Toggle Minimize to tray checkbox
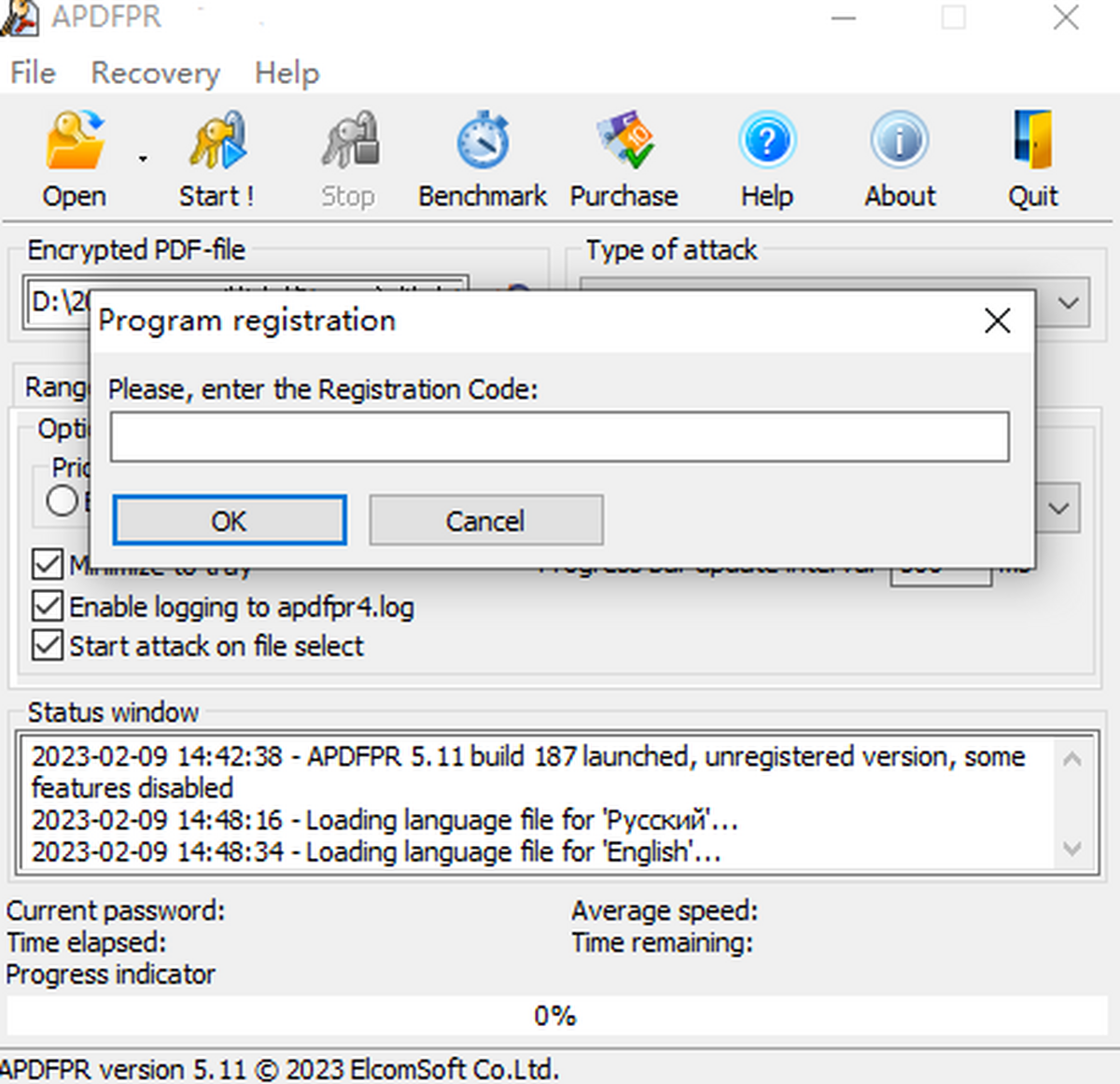The height and width of the screenshot is (1084, 1120). tap(48, 565)
